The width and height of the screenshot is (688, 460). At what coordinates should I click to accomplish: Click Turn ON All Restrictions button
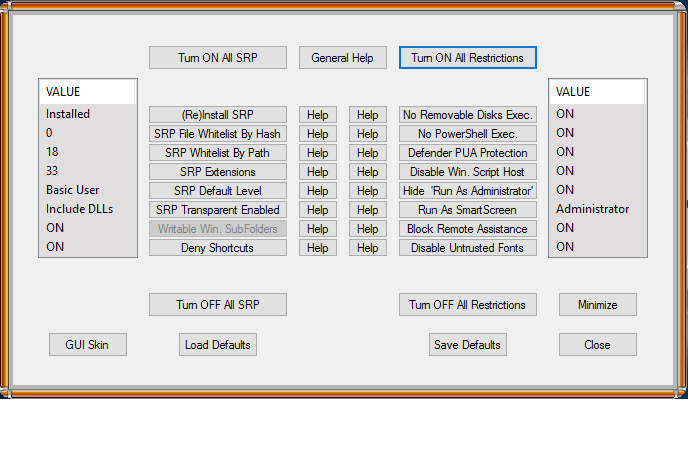[468, 58]
